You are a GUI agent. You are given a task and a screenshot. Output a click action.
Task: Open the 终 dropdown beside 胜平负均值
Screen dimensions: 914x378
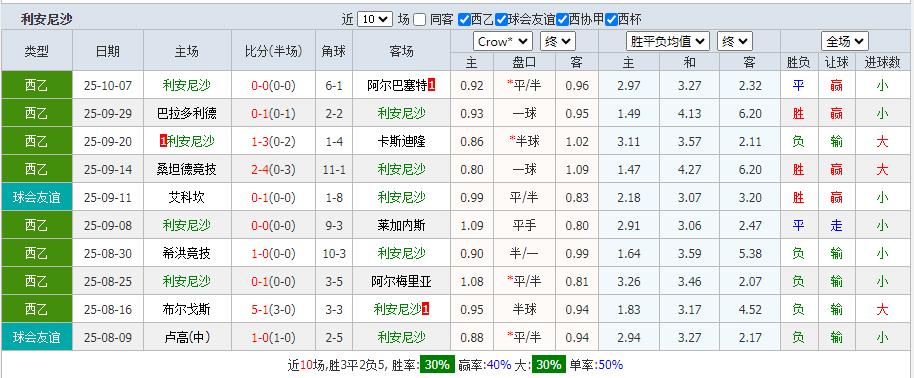(x=734, y=41)
